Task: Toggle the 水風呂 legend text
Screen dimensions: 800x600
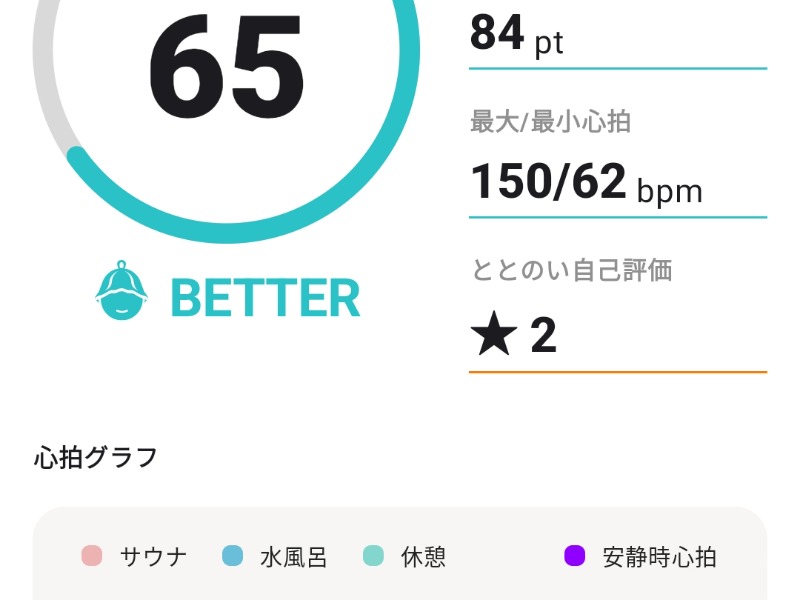Action: pos(293,557)
